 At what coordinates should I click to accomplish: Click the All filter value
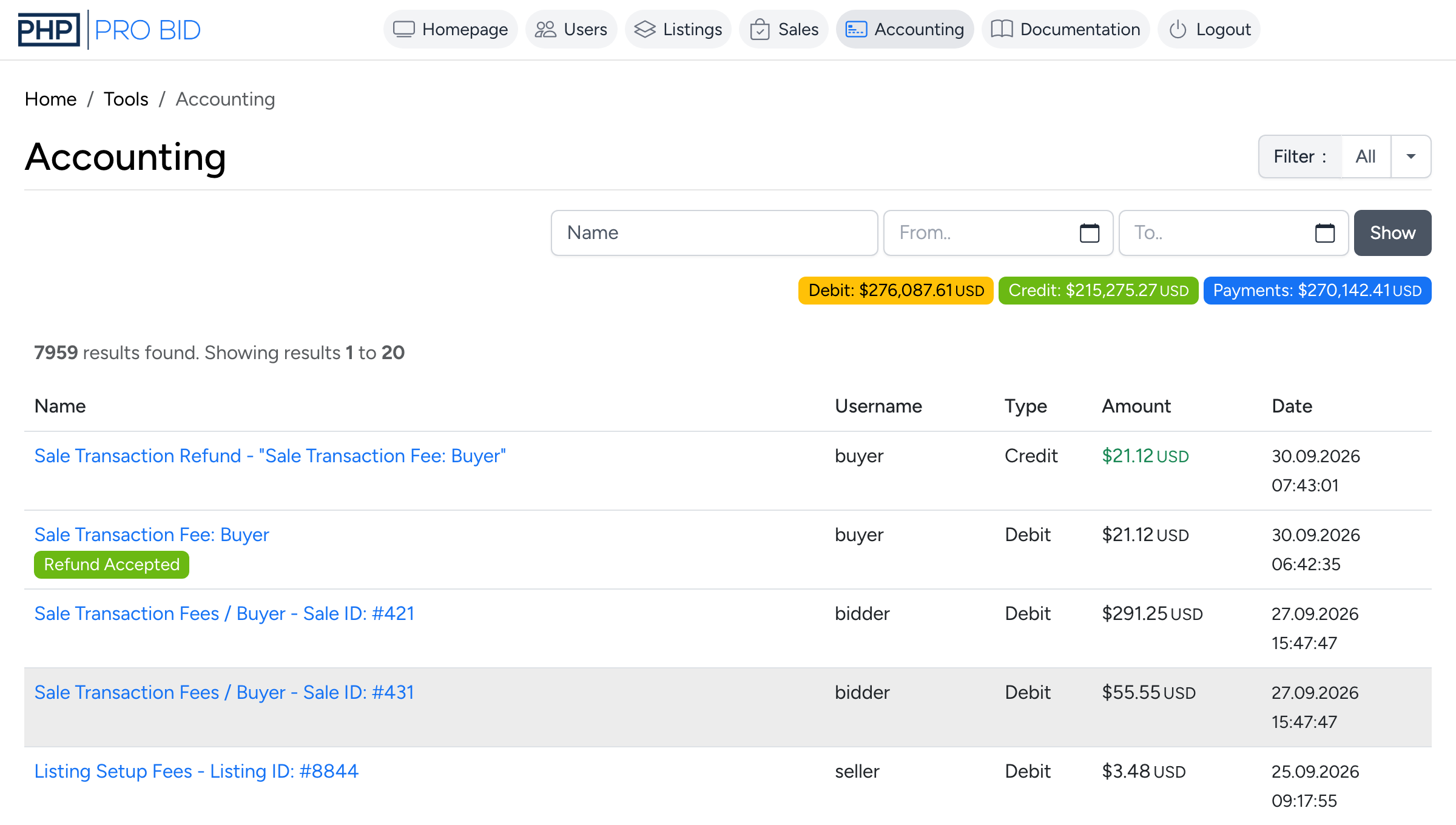pos(1366,157)
